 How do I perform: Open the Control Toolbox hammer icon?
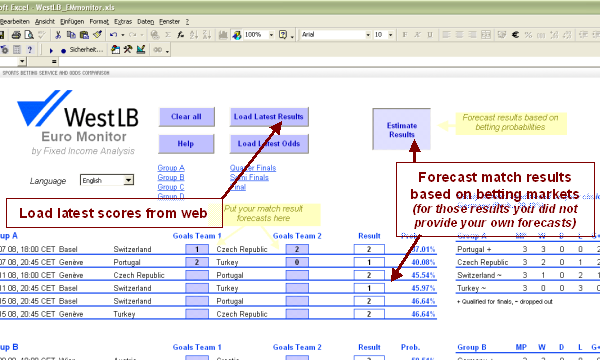tap(128, 50)
